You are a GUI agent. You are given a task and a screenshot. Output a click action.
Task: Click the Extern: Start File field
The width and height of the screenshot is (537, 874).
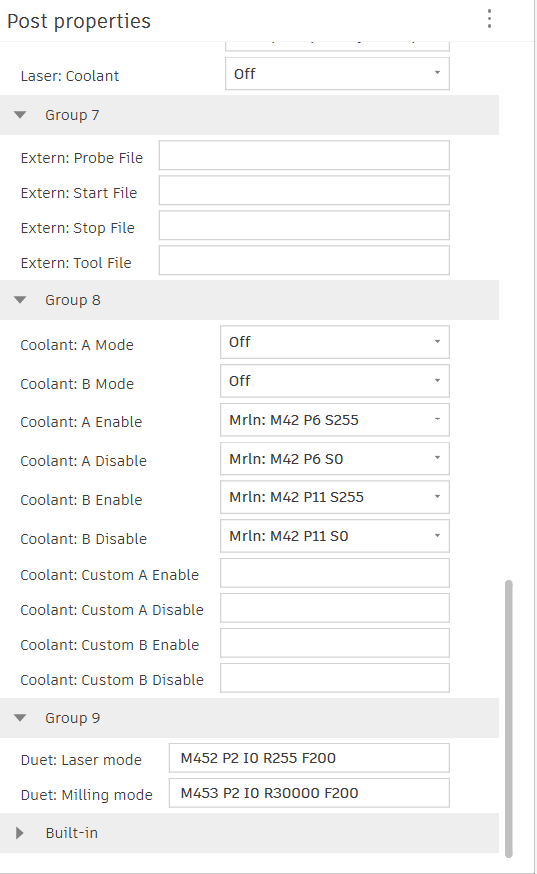pyautogui.click(x=304, y=190)
